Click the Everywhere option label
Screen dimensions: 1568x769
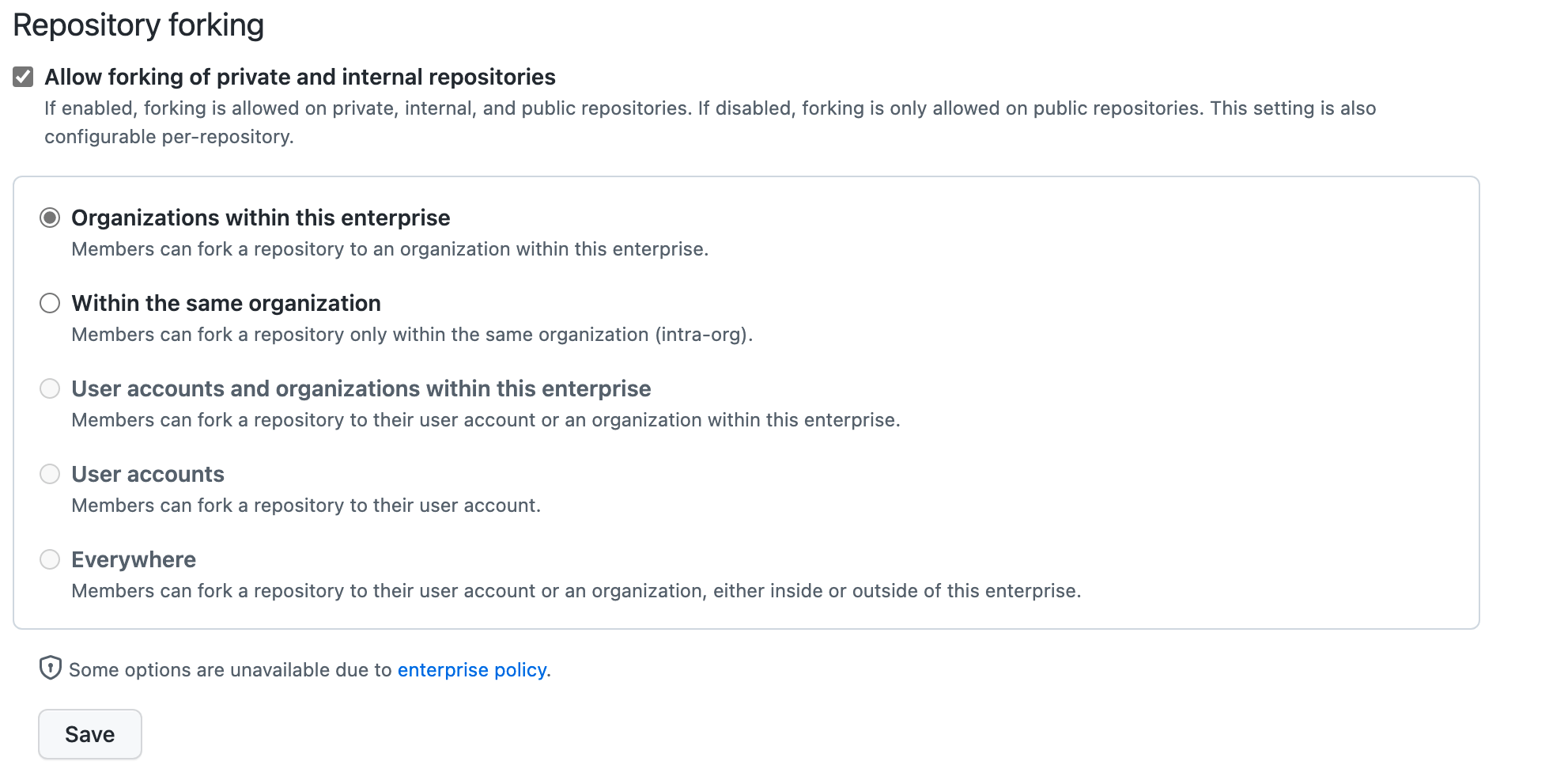(134, 559)
